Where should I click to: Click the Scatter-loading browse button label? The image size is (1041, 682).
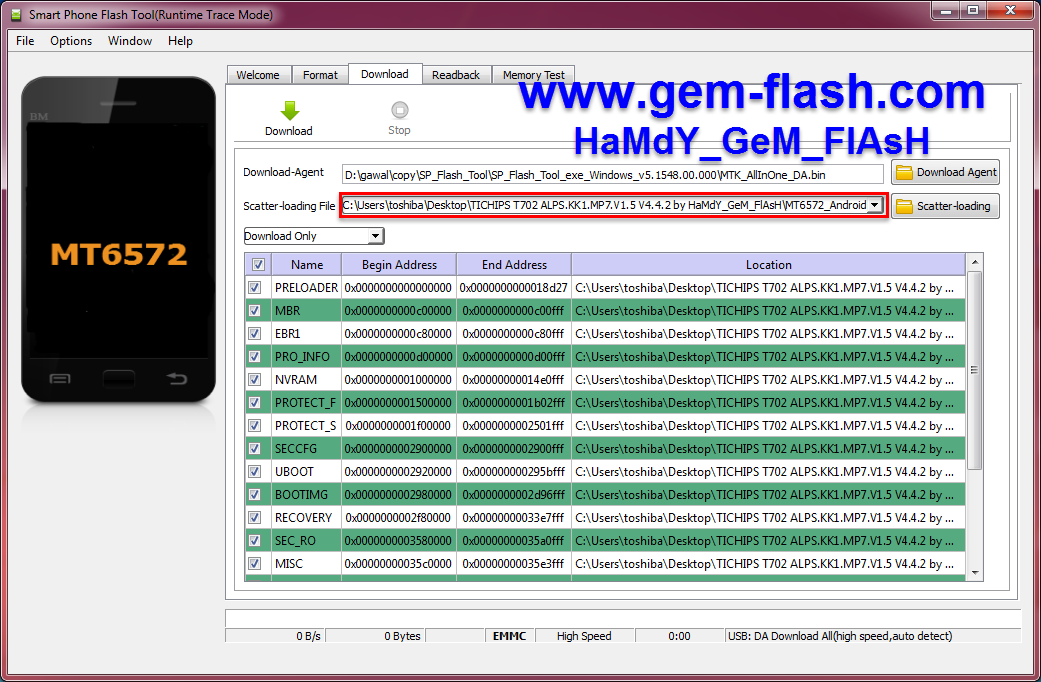953,207
